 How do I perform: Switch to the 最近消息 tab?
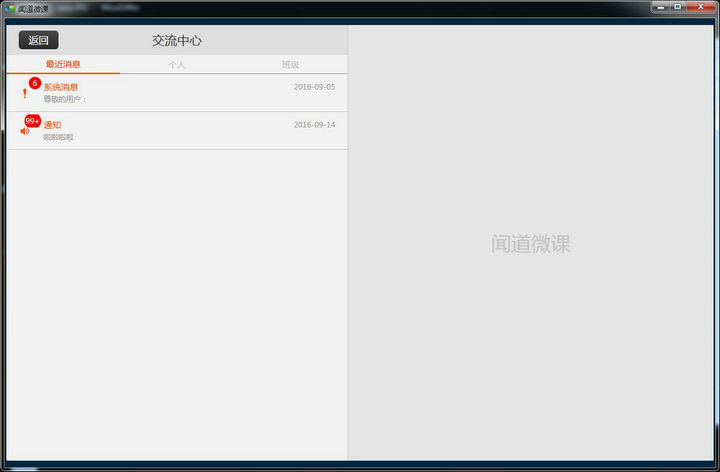[x=63, y=65]
